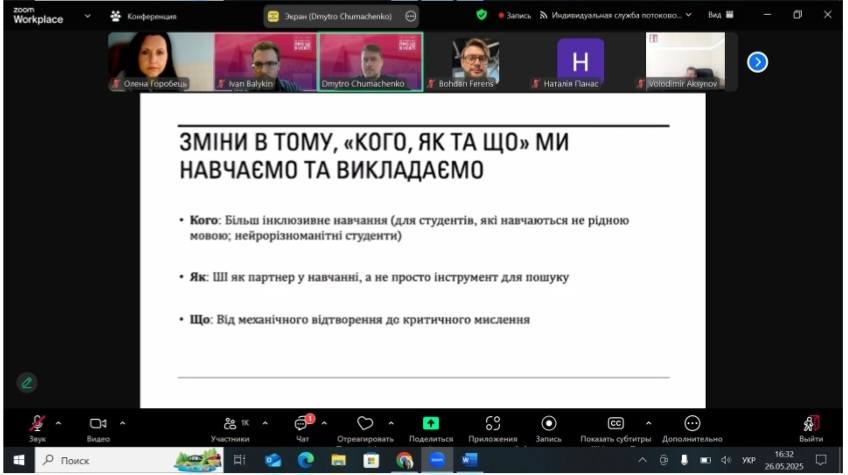Expand audio options arrow next to Звук
This screenshot has width=848, height=475.
pyautogui.click(x=58, y=423)
